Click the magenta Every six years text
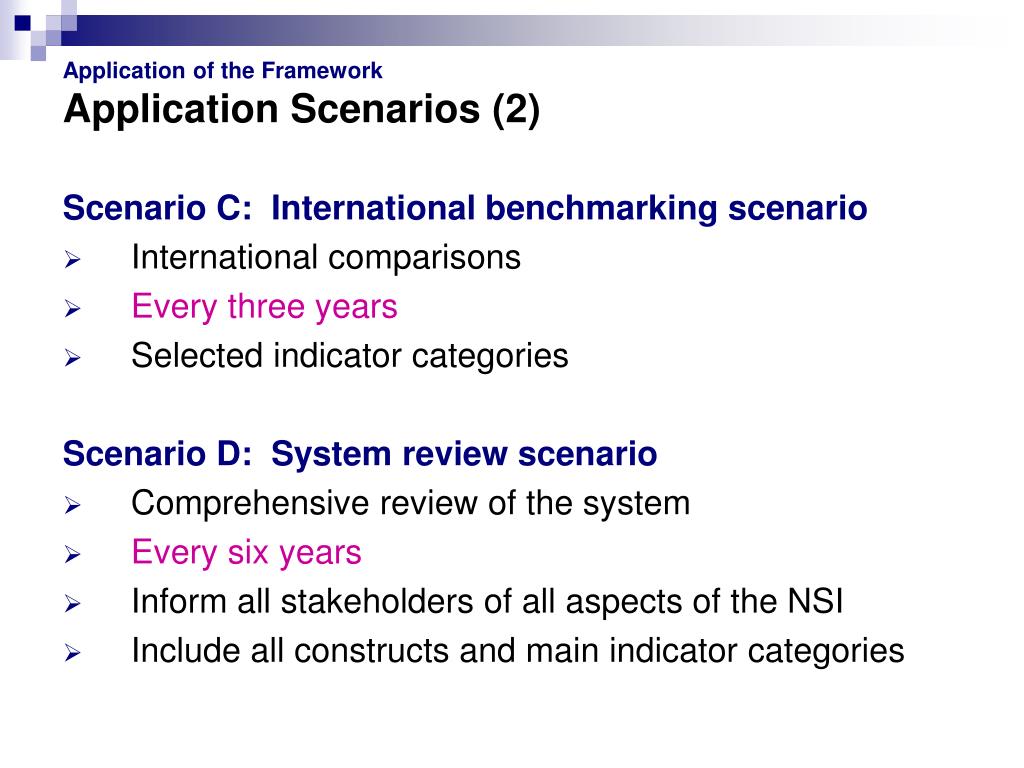 point(246,552)
